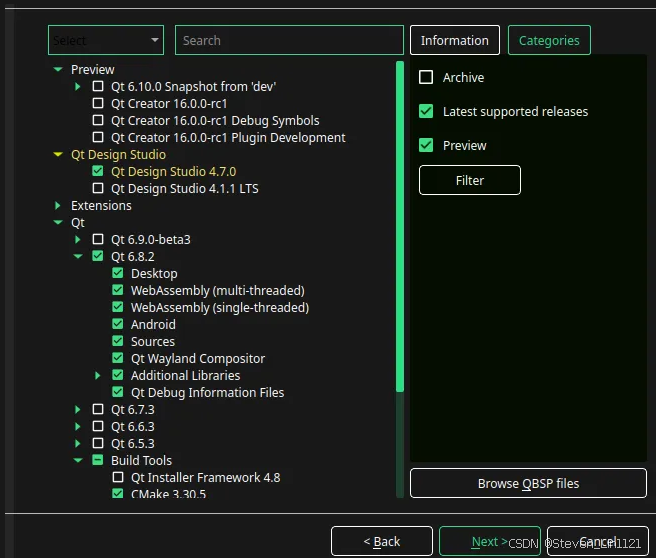Check Qt 6.9.0-beta3
Screen dimensions: 656x558
pyautogui.click(x=98, y=239)
